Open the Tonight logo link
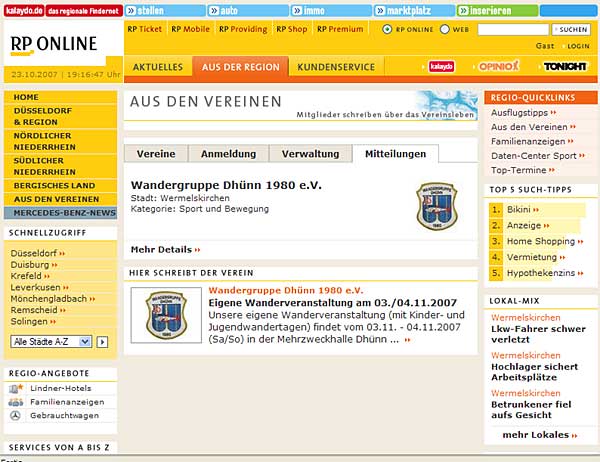This screenshot has width=600, height=462. (x=564, y=66)
